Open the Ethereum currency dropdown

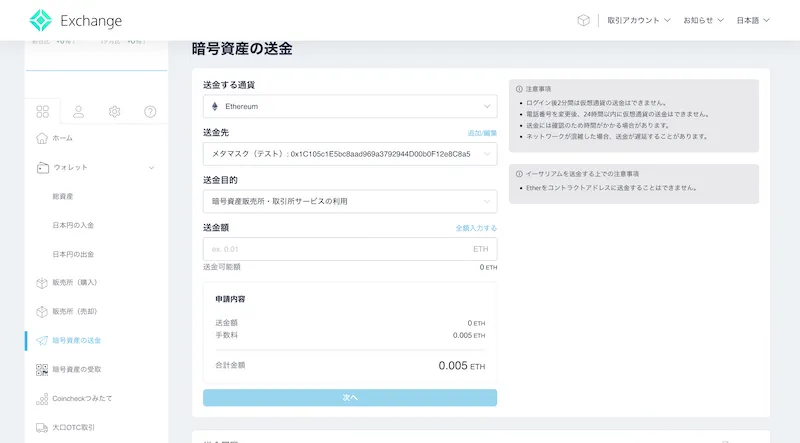click(x=350, y=106)
